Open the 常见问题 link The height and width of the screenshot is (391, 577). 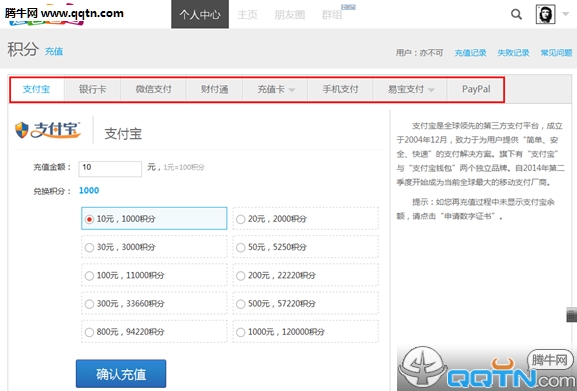556,53
